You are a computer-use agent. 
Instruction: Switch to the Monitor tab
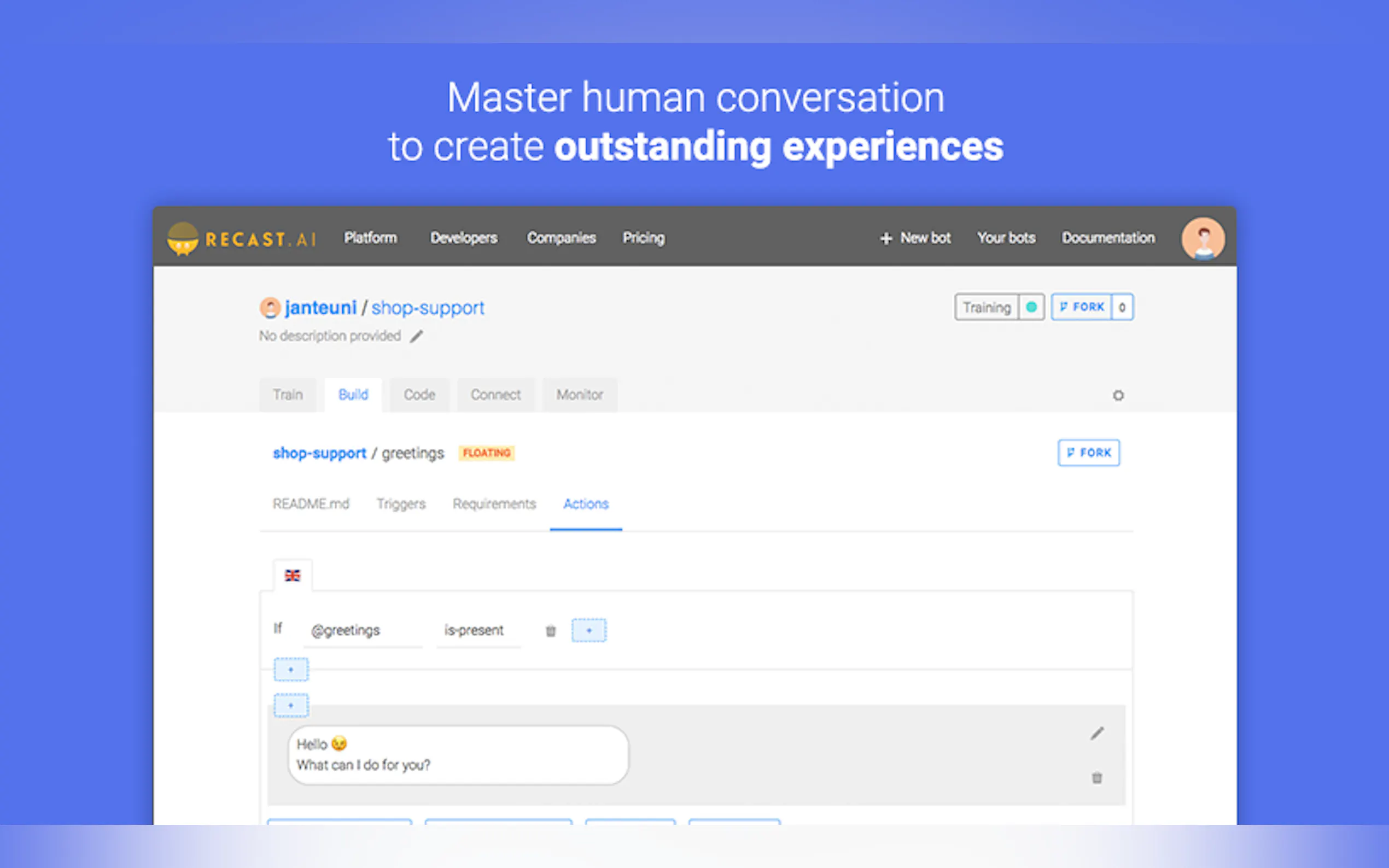(579, 395)
